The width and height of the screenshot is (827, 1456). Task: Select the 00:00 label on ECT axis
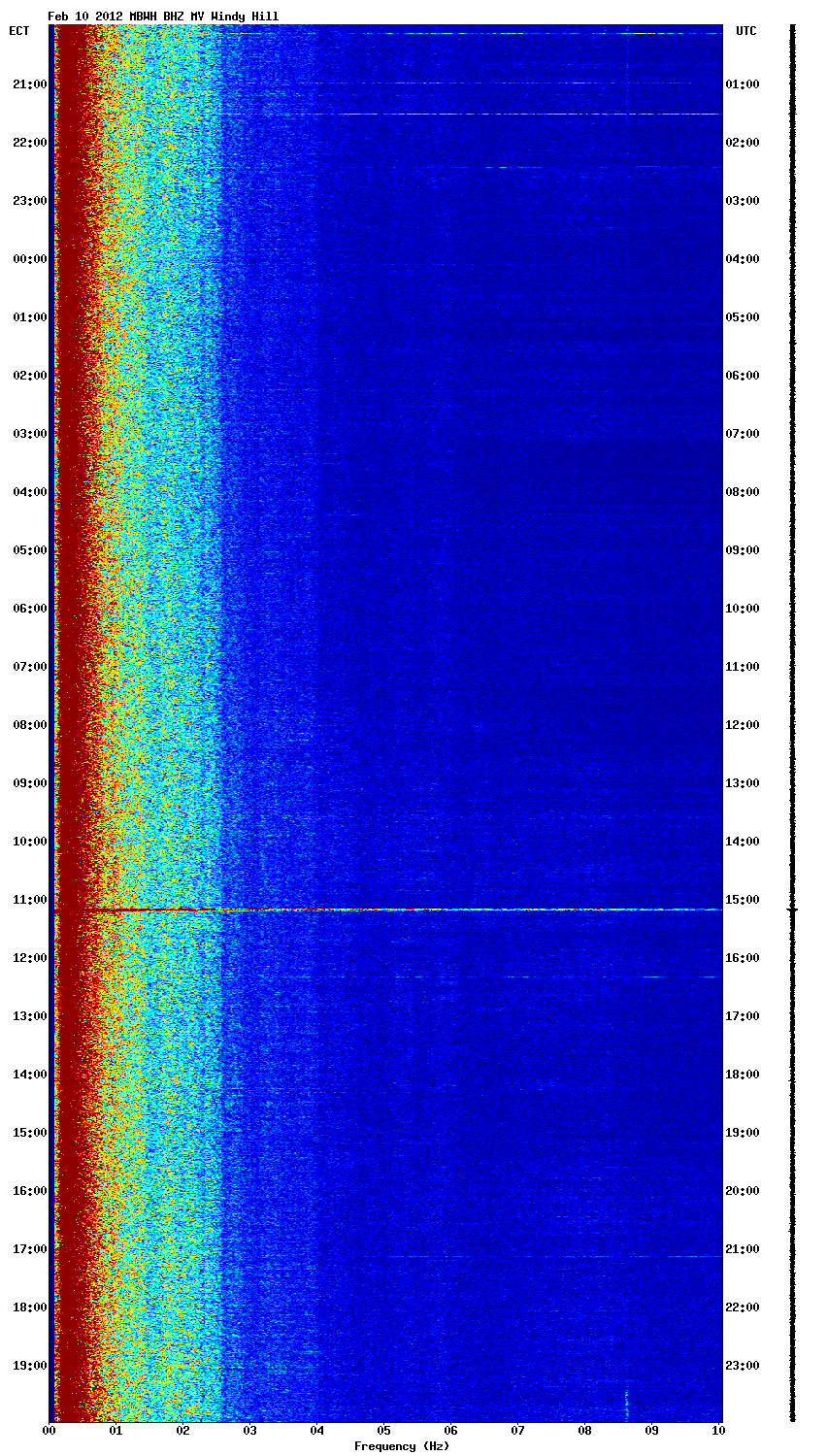pyautogui.click(x=29, y=259)
